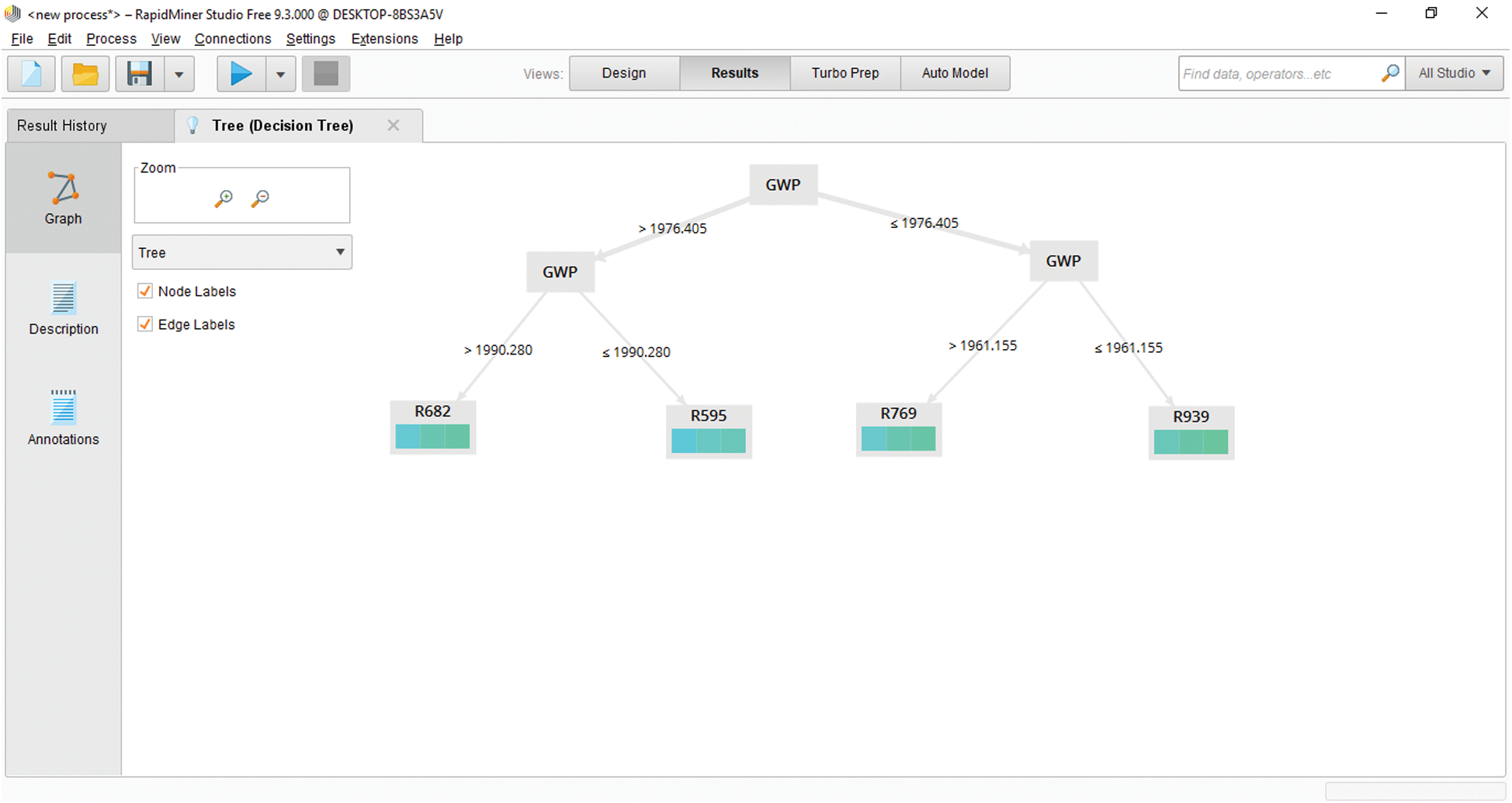Open the run options dropdown arrow

[281, 75]
